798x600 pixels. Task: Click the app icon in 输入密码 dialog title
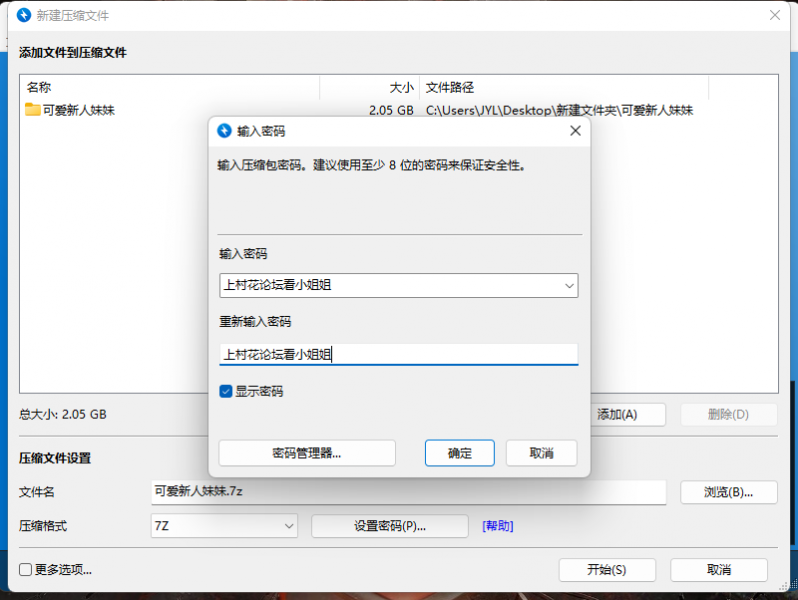click(x=225, y=131)
